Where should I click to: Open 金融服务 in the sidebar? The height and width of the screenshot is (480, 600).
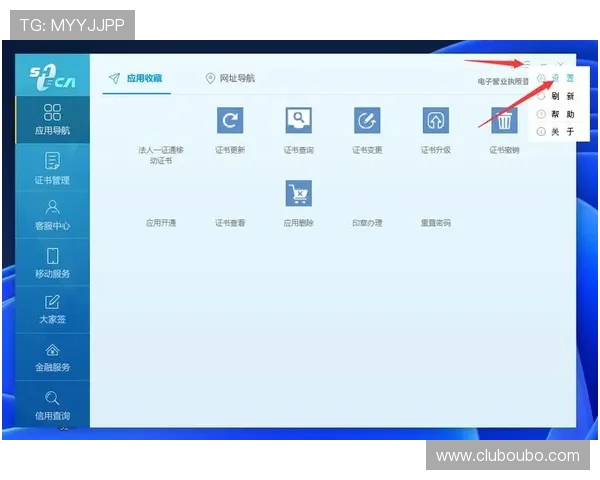click(52, 357)
